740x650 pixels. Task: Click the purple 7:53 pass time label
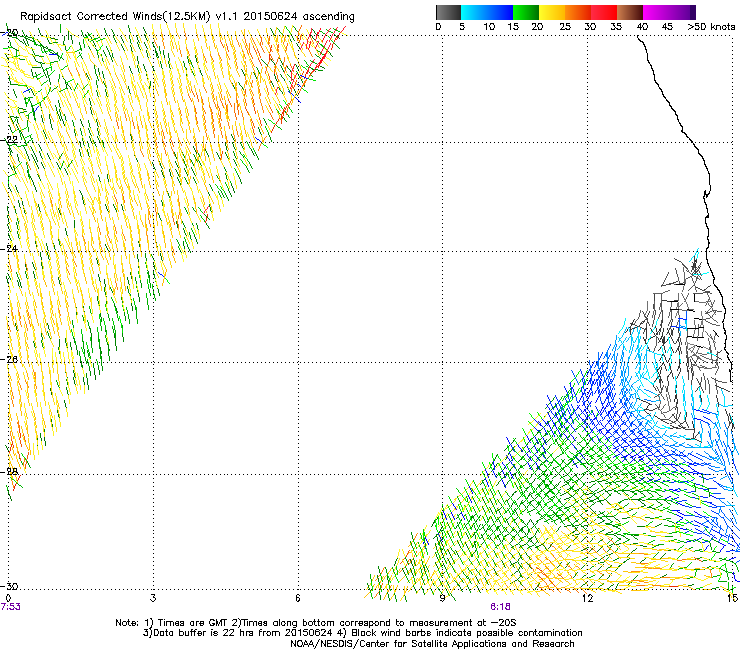tap(10, 607)
